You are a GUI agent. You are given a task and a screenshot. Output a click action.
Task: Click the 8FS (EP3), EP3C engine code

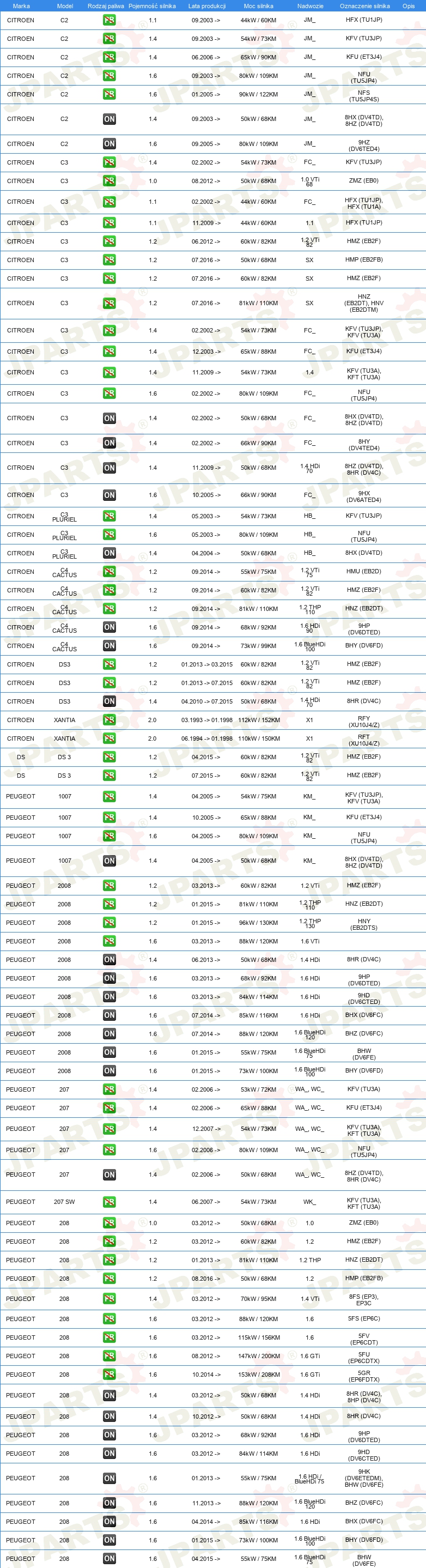364,1299
